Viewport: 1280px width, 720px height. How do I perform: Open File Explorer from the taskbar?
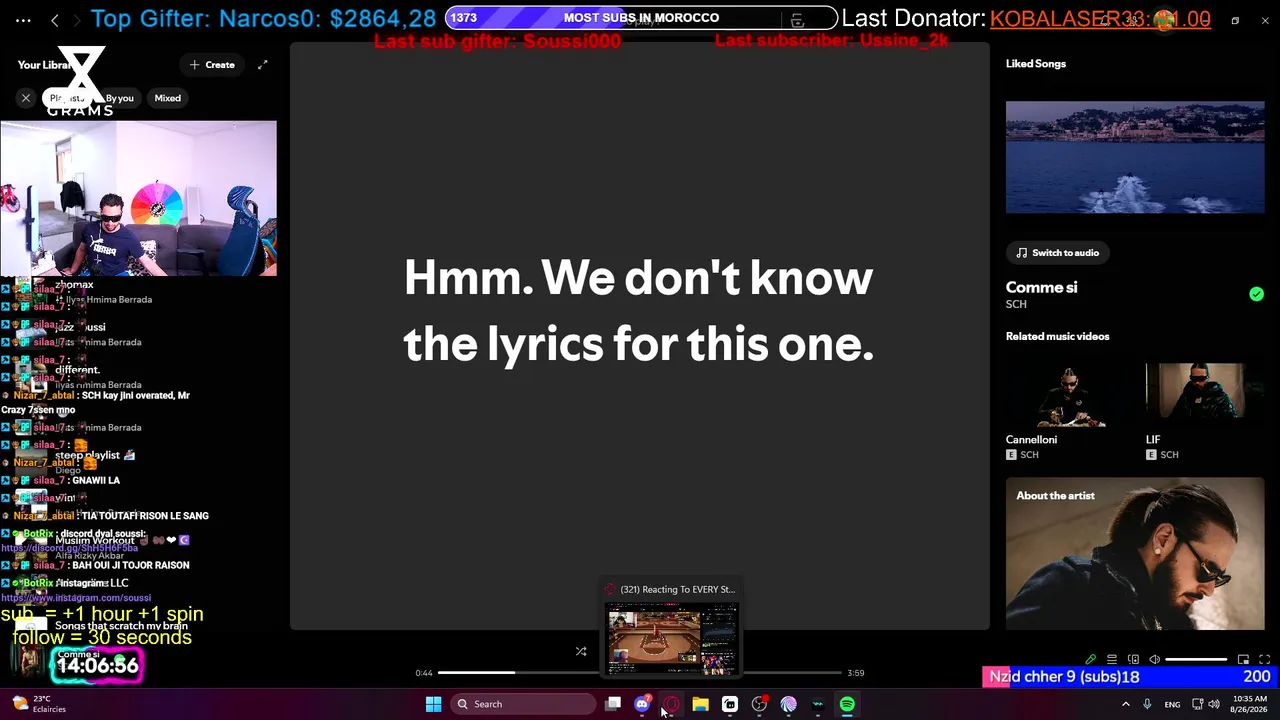[700, 704]
